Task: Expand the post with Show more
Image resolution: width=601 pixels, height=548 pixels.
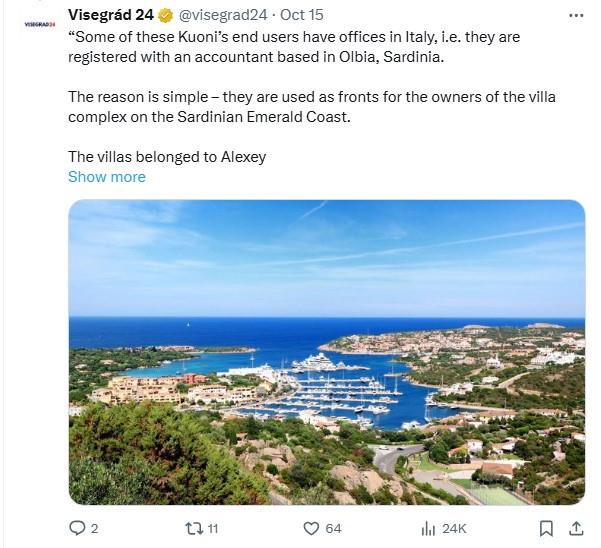Action: click(107, 177)
